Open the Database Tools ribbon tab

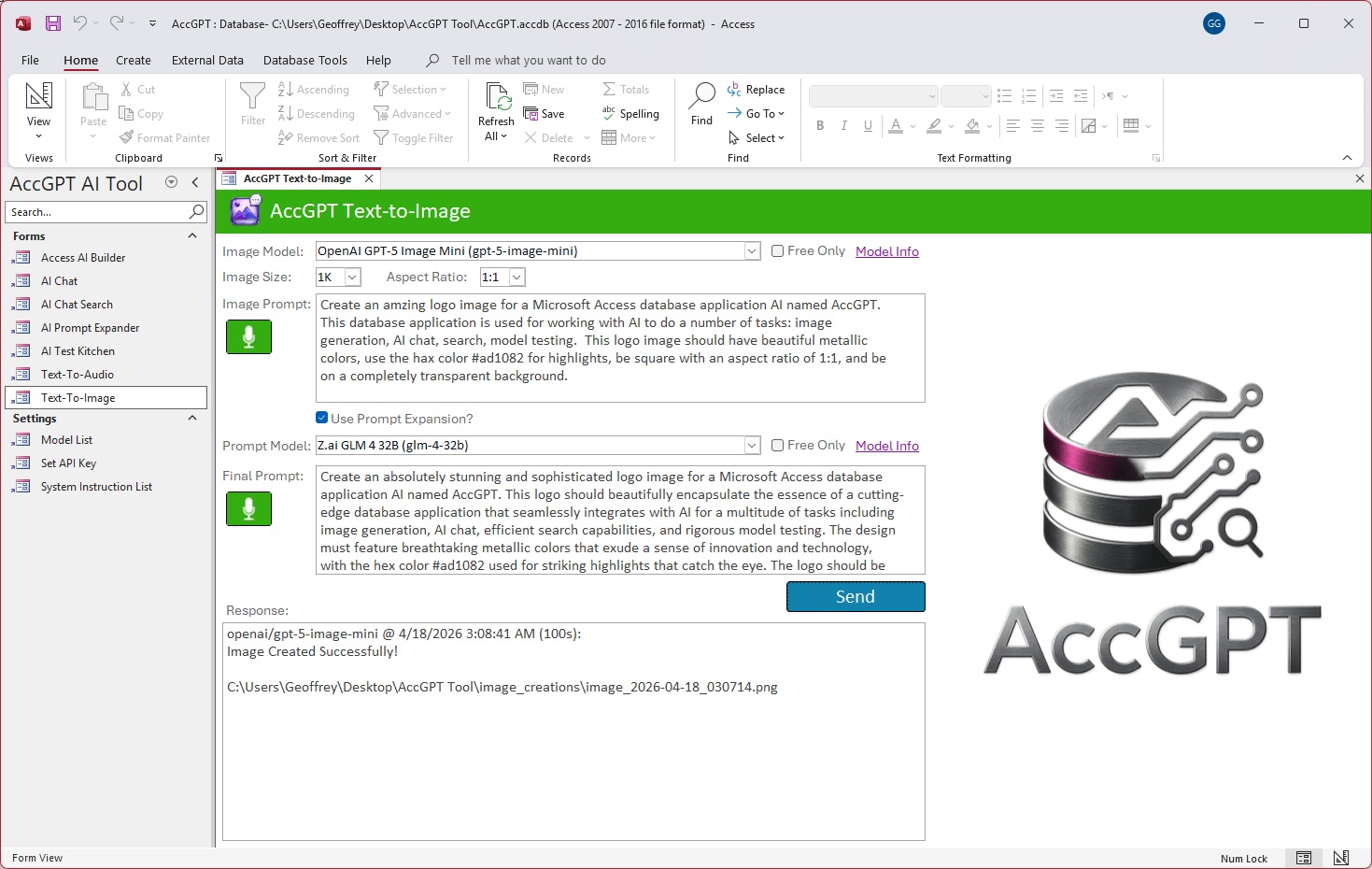click(x=304, y=60)
